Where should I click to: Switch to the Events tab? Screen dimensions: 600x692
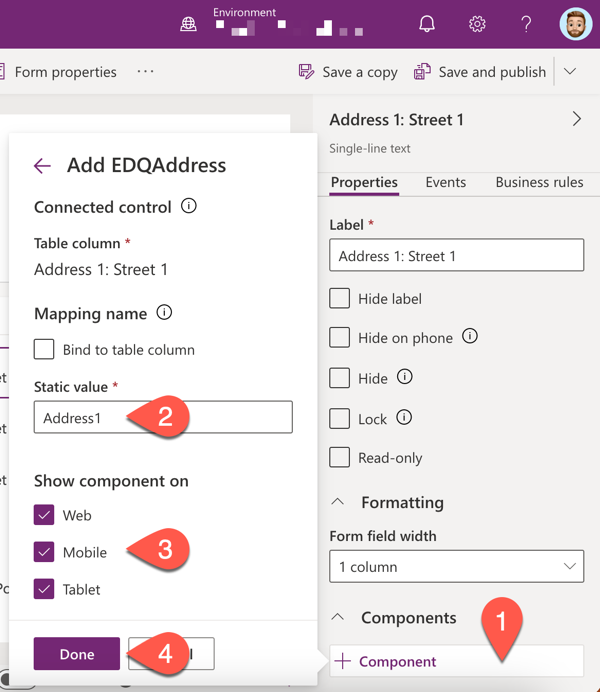[x=446, y=182]
